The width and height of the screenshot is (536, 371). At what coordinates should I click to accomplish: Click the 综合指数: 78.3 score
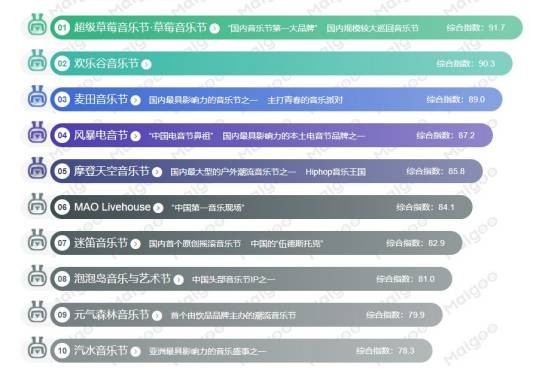(x=386, y=350)
